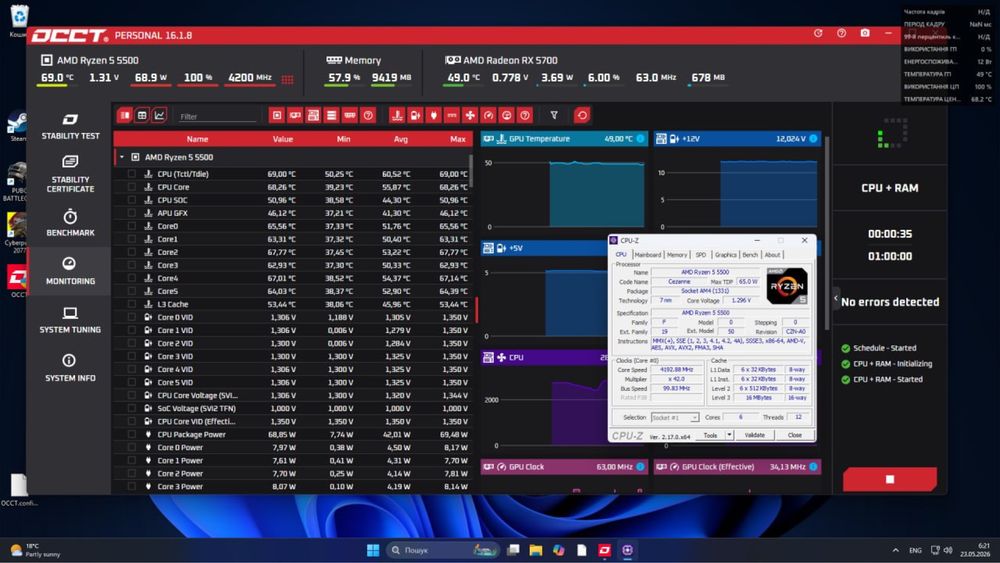The height and width of the screenshot is (563, 1000).
Task: Click the graphs panel vertical scrollbar
Action: [x=827, y=233]
